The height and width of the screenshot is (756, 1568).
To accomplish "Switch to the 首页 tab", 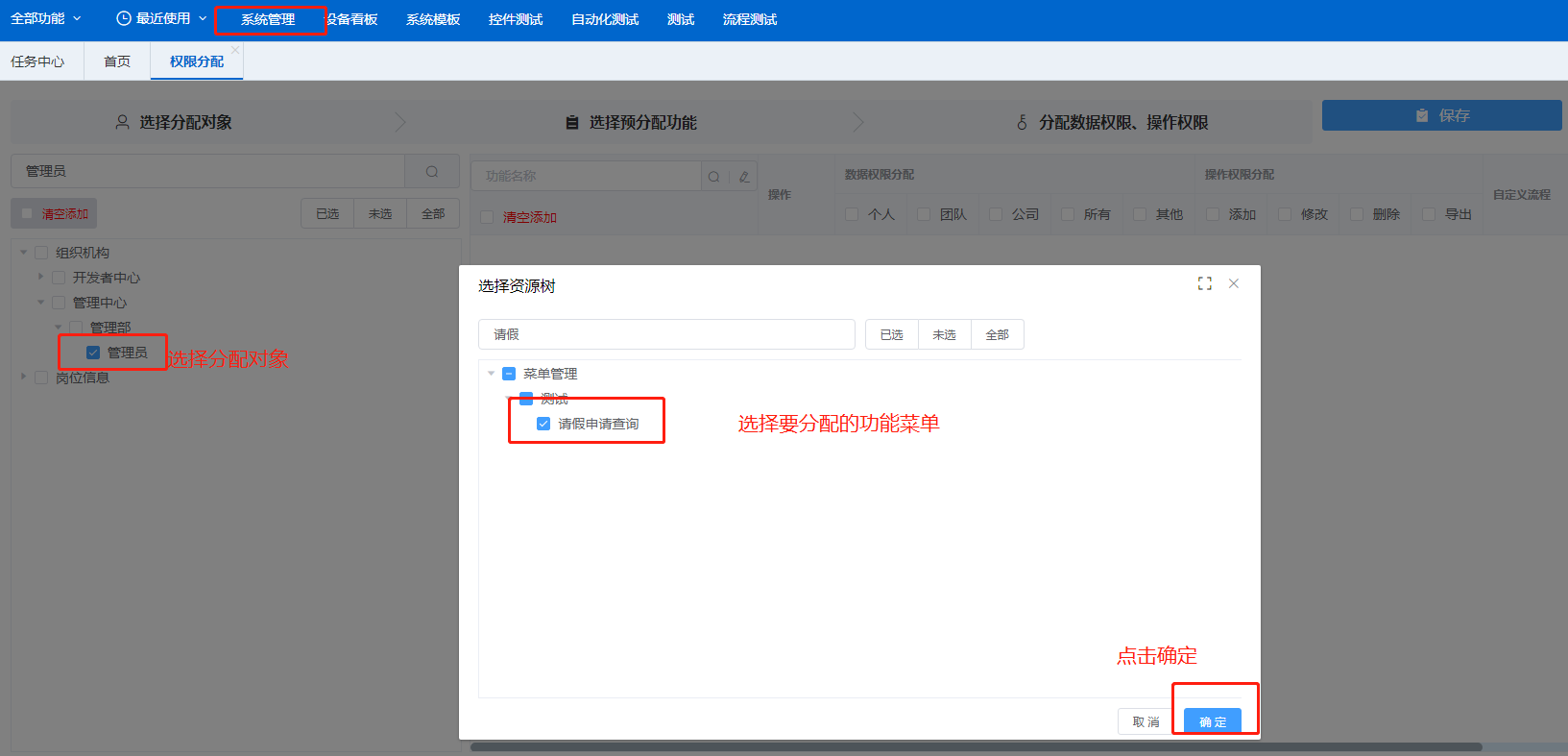I will coord(117,61).
